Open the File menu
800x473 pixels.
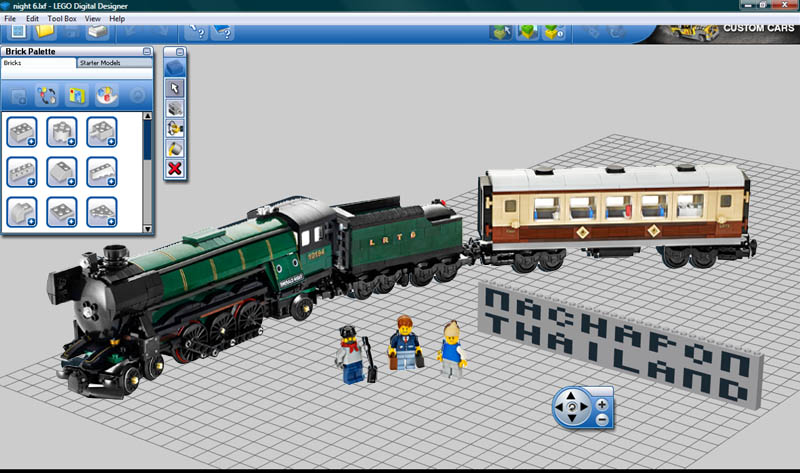pyautogui.click(x=10, y=18)
